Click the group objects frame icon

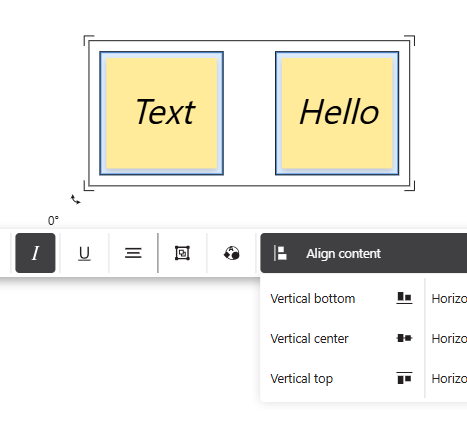[182, 253]
